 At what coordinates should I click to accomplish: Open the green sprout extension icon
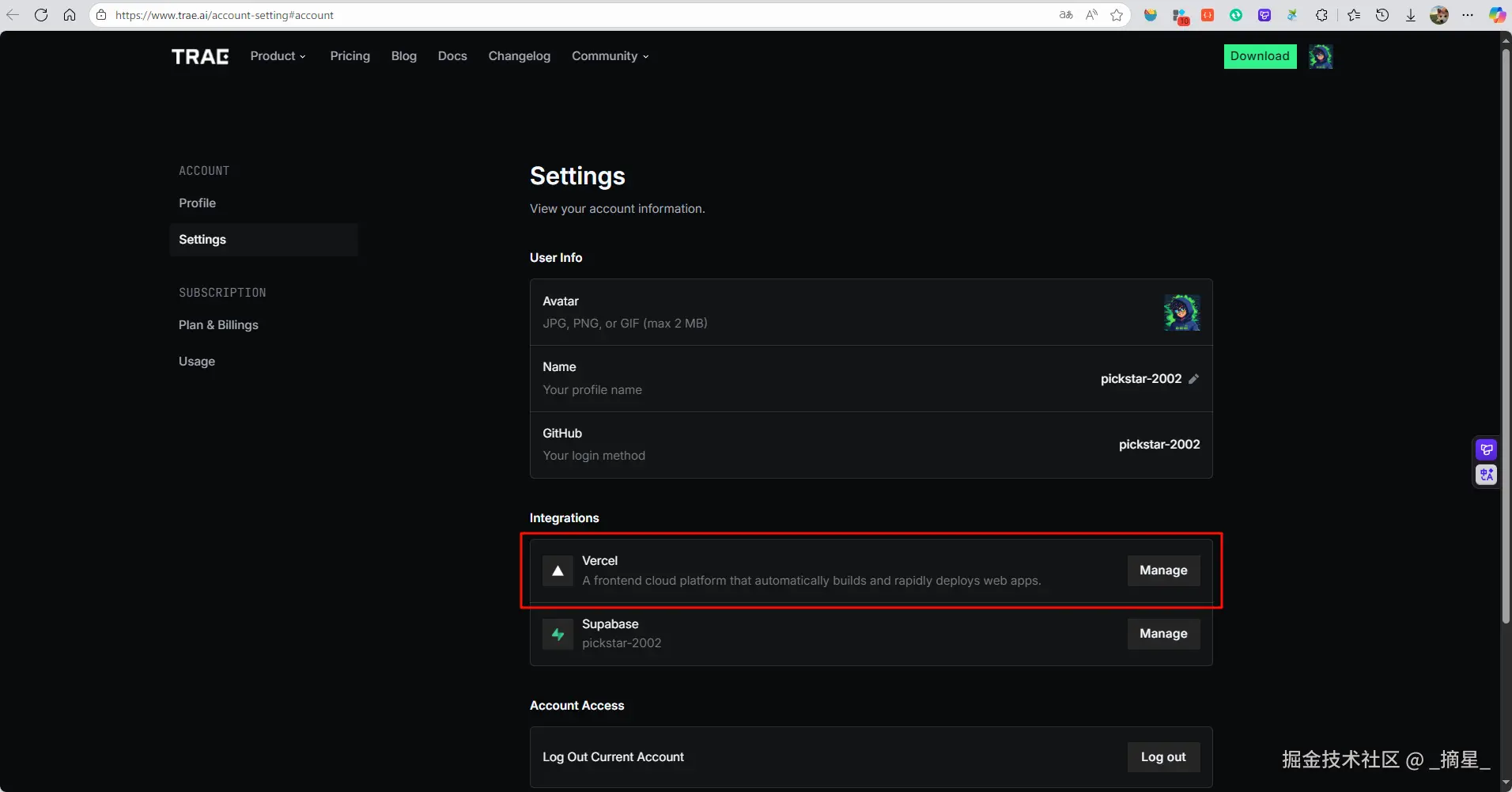click(1292, 15)
